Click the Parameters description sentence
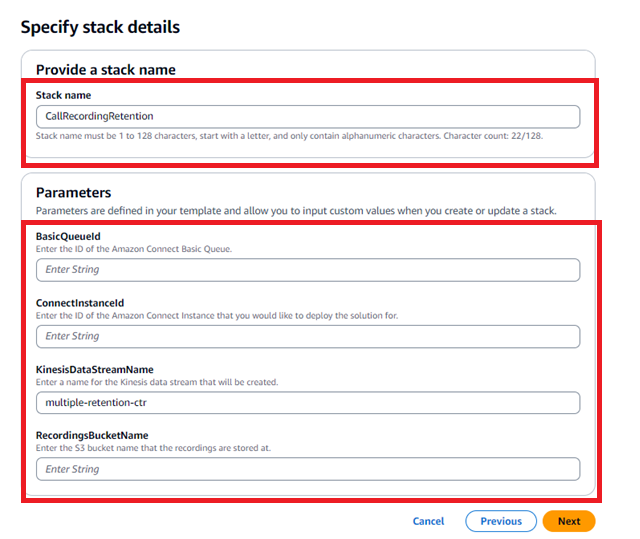The image size is (640, 539). tap(295, 211)
